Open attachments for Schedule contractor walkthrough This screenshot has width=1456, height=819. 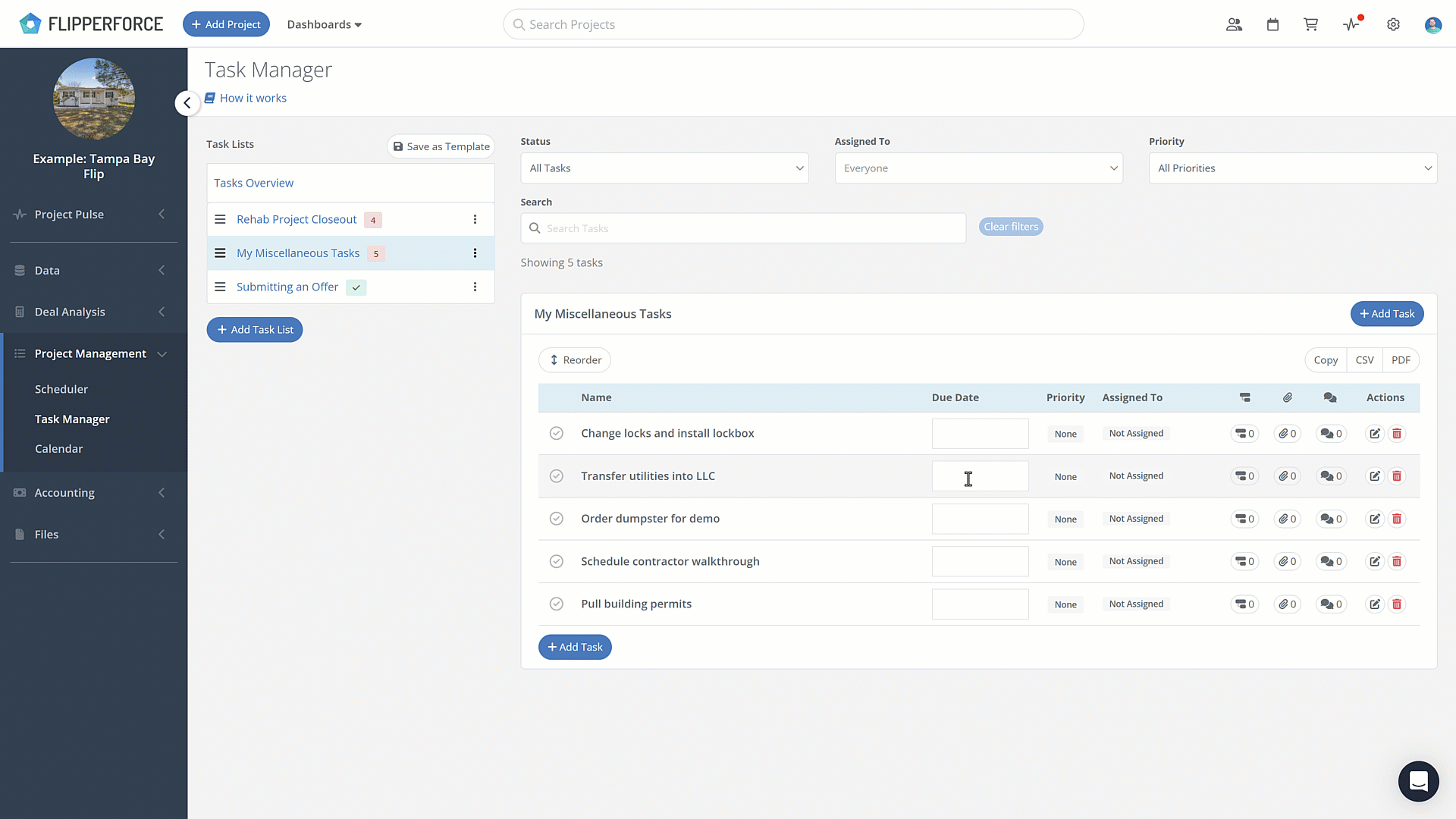(x=1287, y=561)
